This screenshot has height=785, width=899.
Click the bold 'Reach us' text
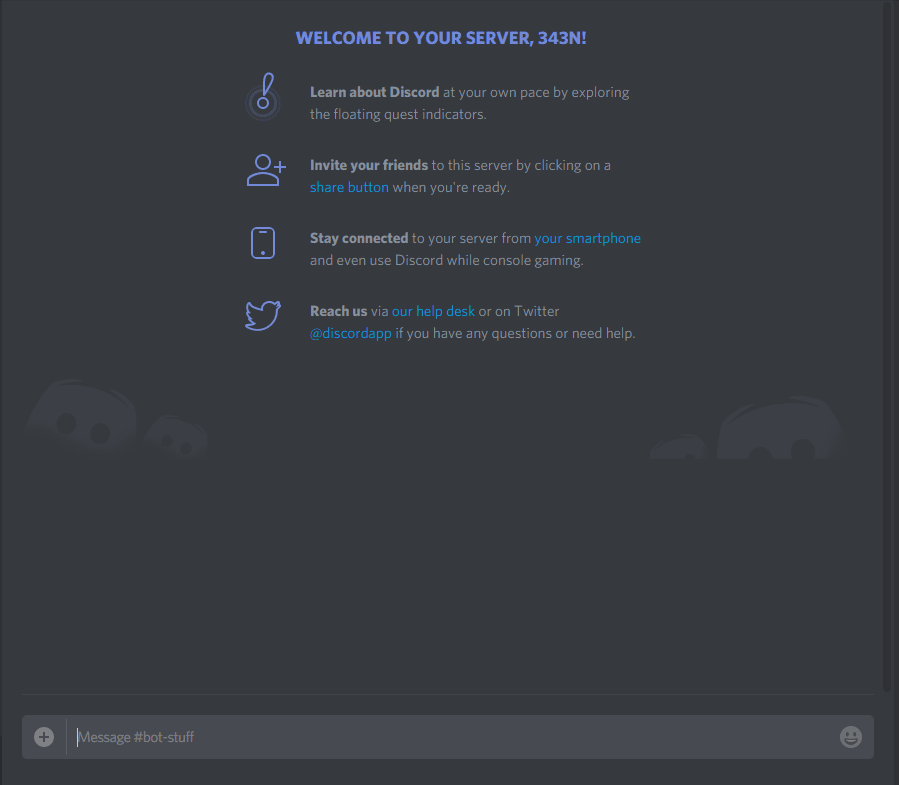point(338,311)
